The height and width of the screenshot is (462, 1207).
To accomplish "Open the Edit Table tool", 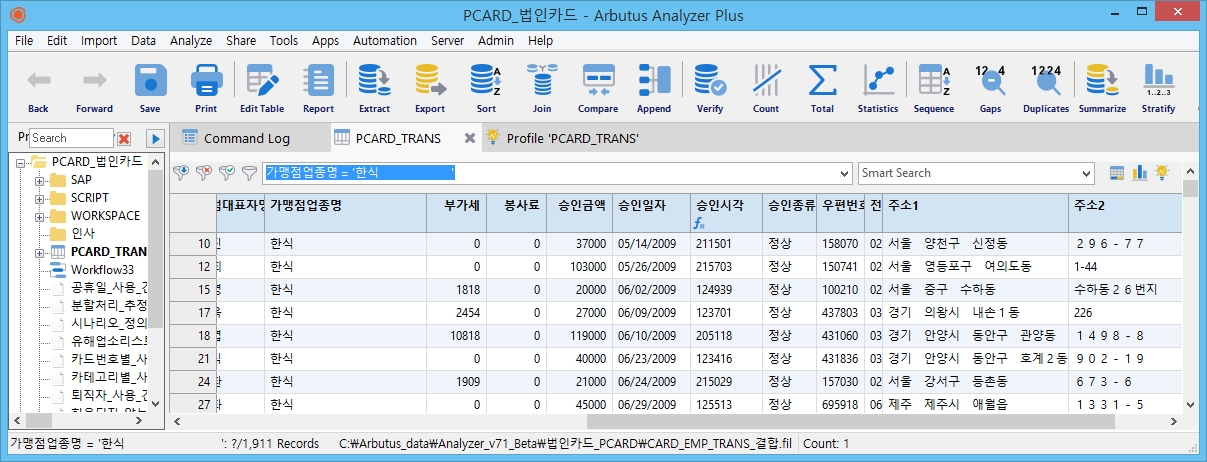I will (x=262, y=88).
